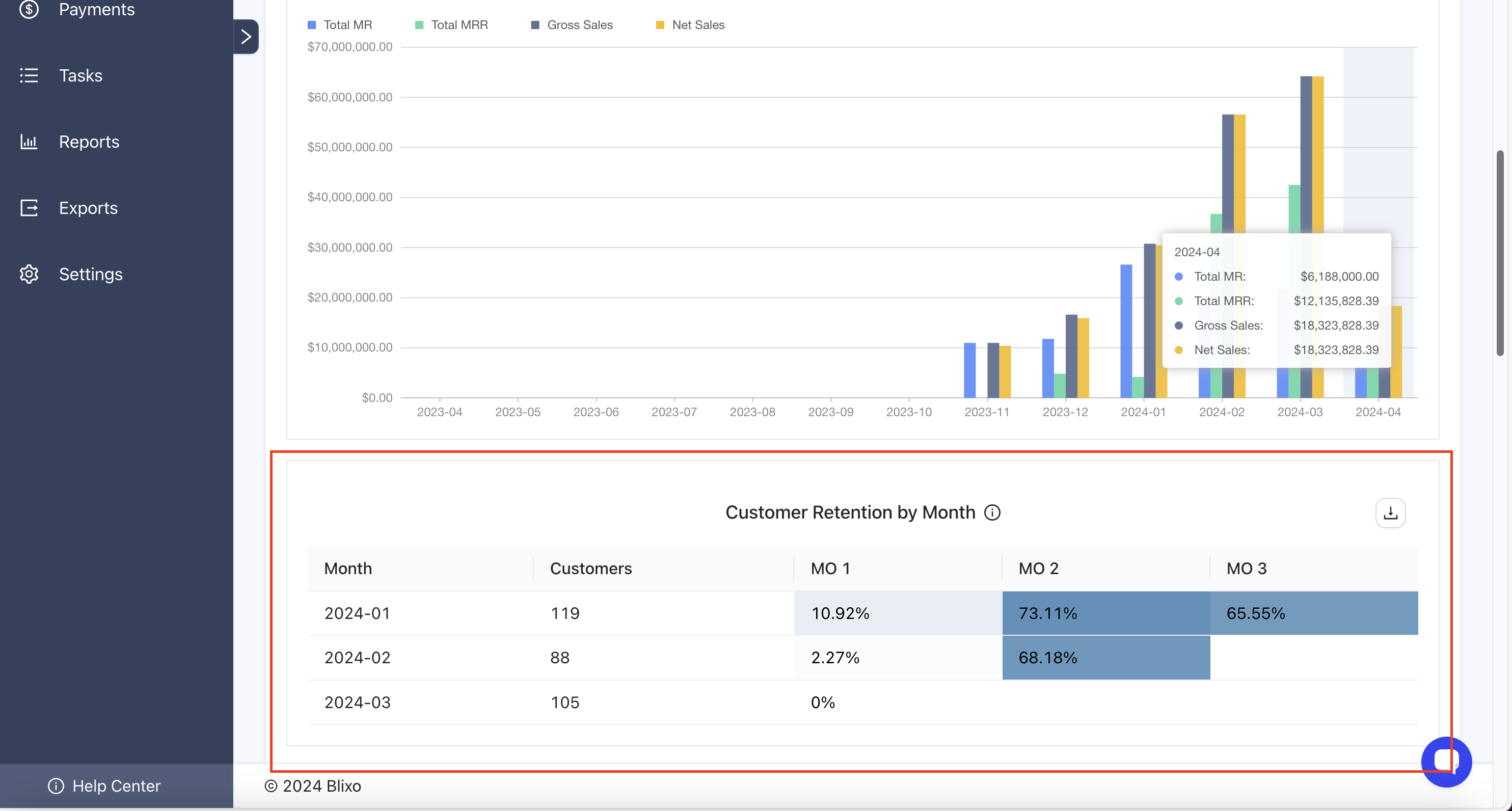Click the Exports arrow icon
Image resolution: width=1512 pixels, height=811 pixels.
click(29, 208)
